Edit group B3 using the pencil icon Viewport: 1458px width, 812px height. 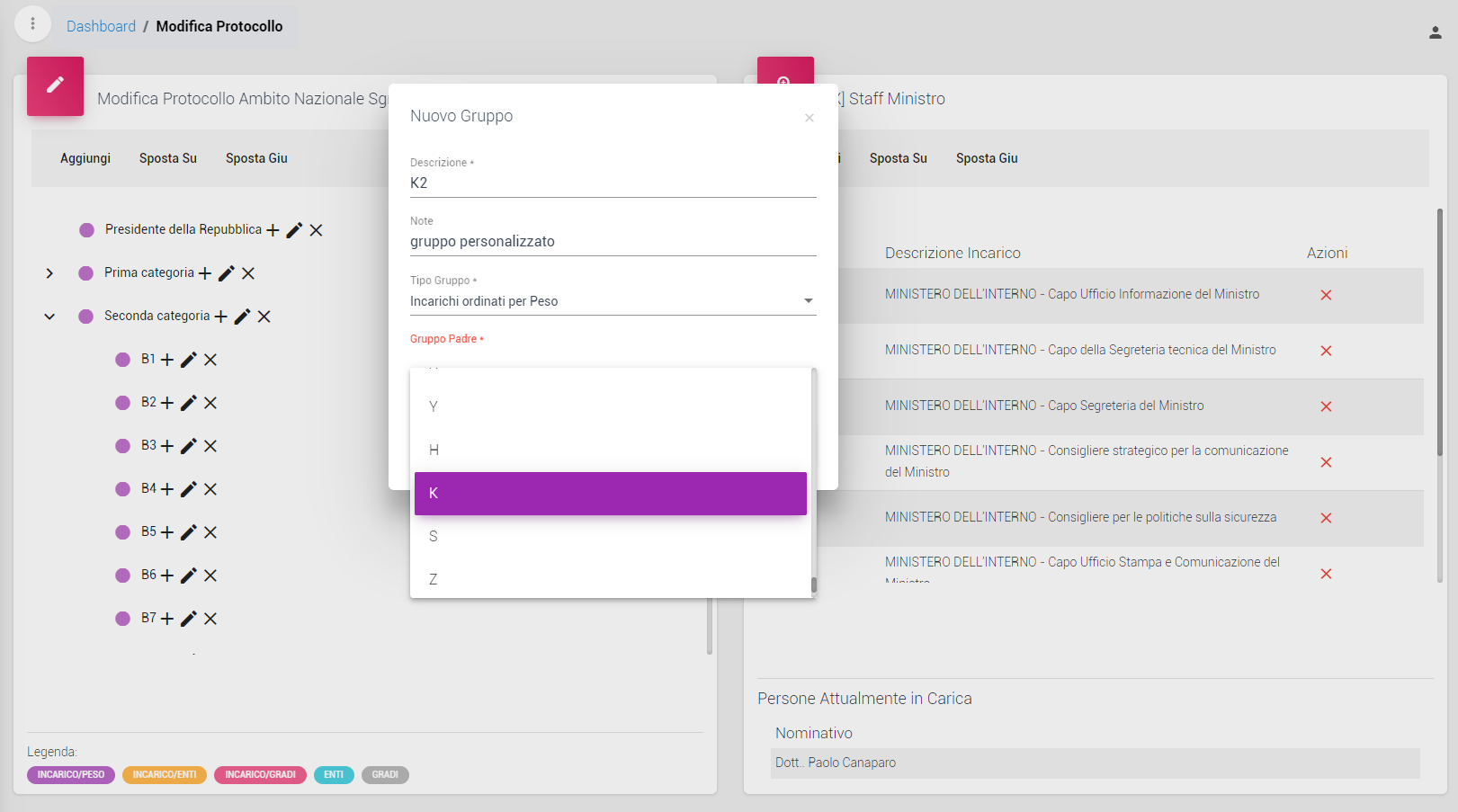point(189,446)
